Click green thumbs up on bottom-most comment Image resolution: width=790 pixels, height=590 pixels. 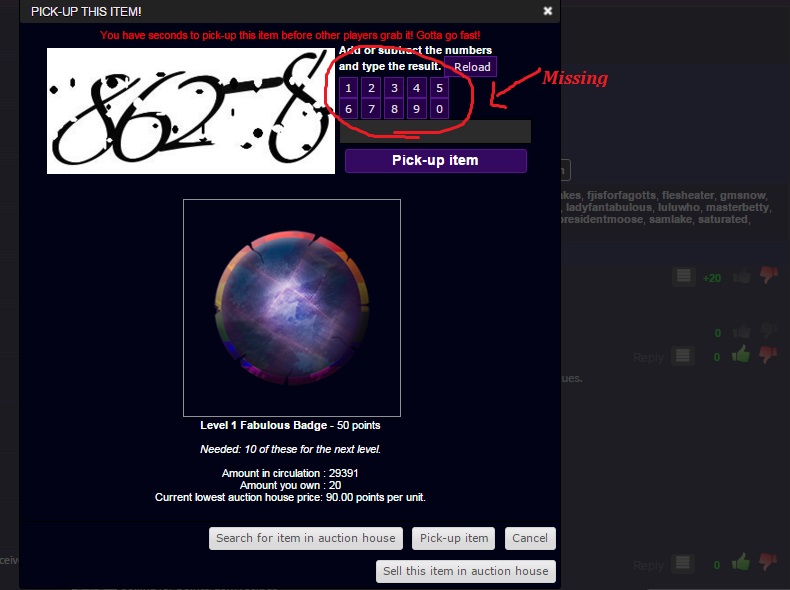pyautogui.click(x=741, y=563)
